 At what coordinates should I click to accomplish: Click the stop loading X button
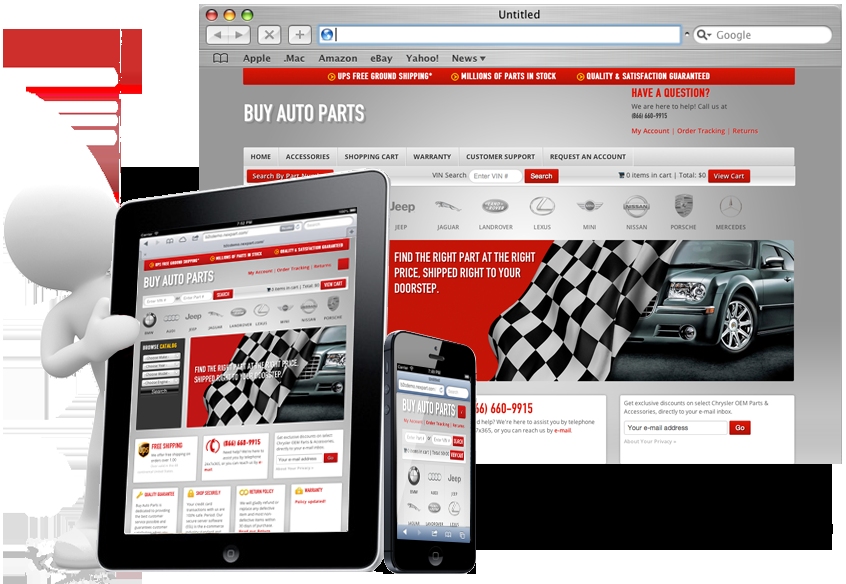point(269,35)
